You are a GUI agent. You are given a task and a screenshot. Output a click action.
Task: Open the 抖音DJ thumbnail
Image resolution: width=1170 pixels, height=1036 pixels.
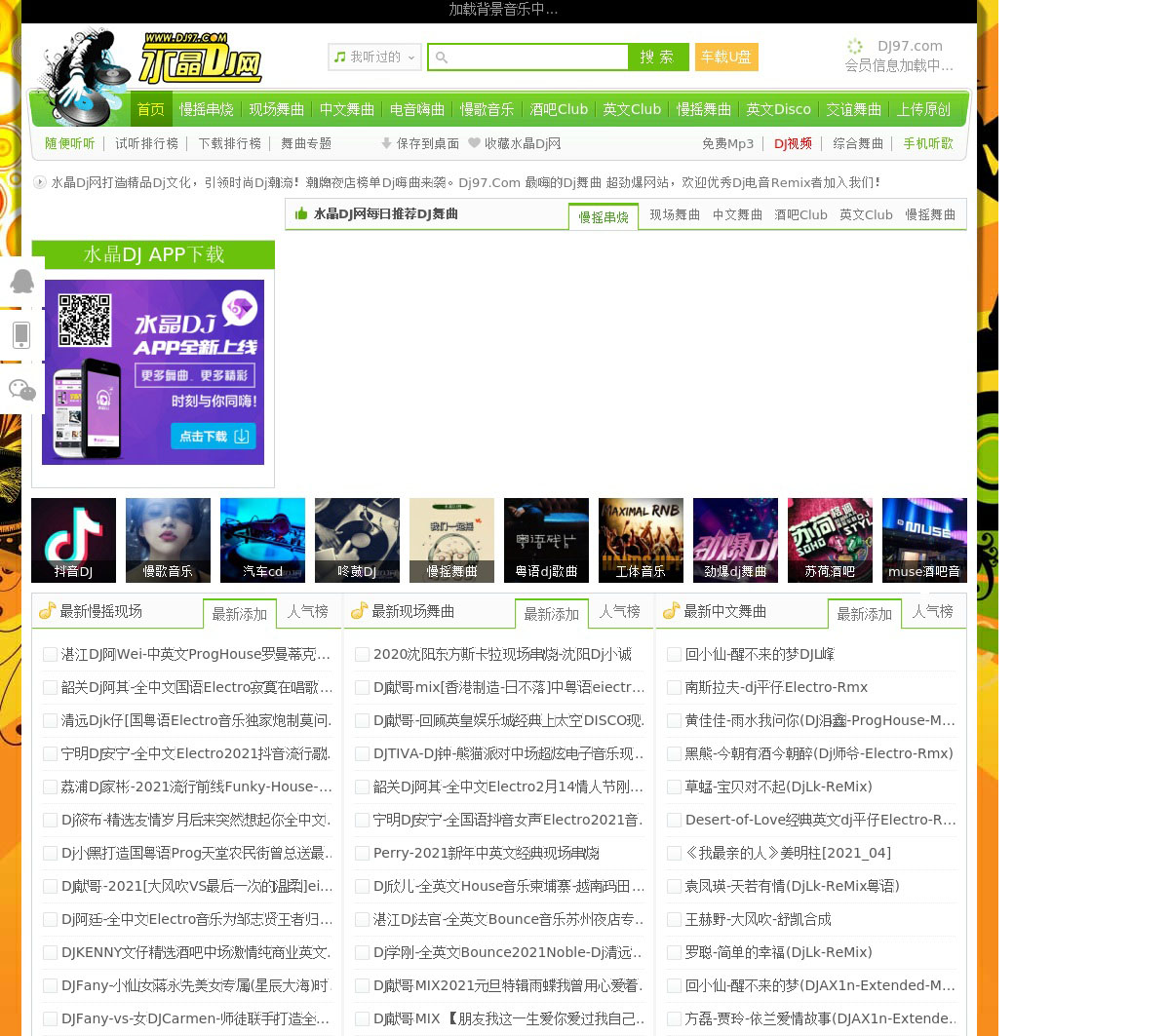[73, 540]
